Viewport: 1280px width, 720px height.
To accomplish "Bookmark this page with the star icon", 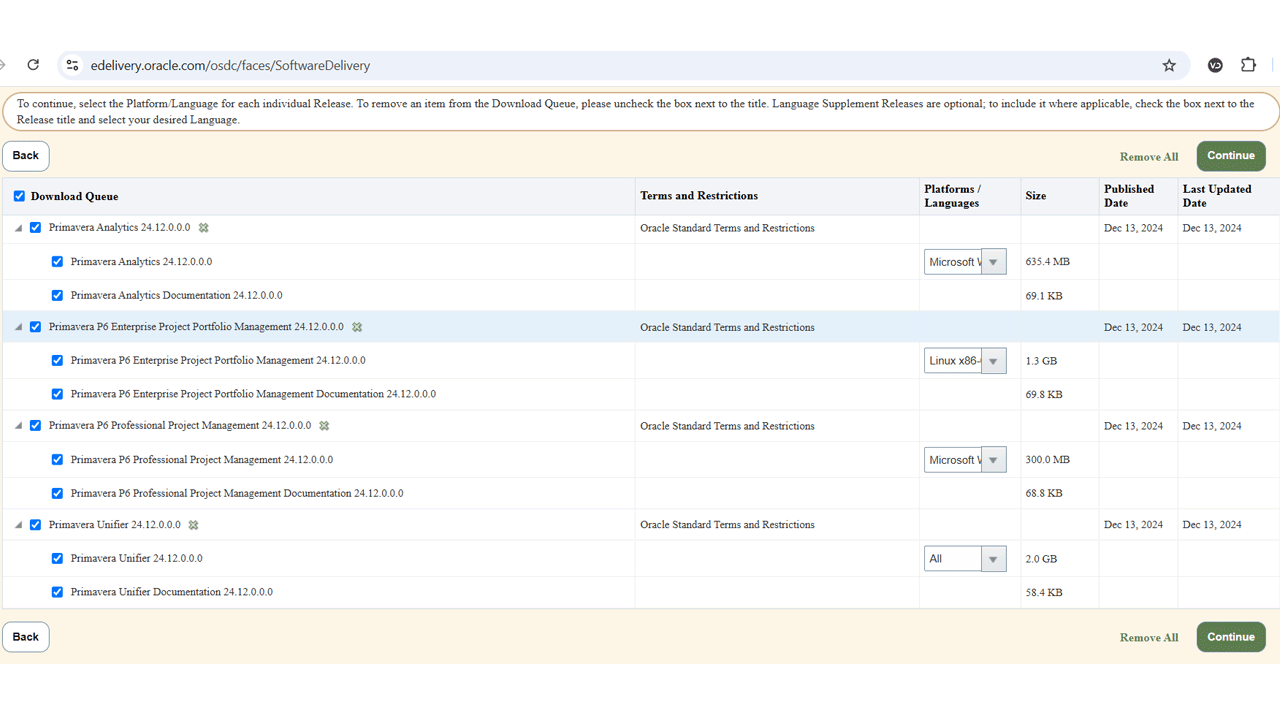I will click(1169, 65).
